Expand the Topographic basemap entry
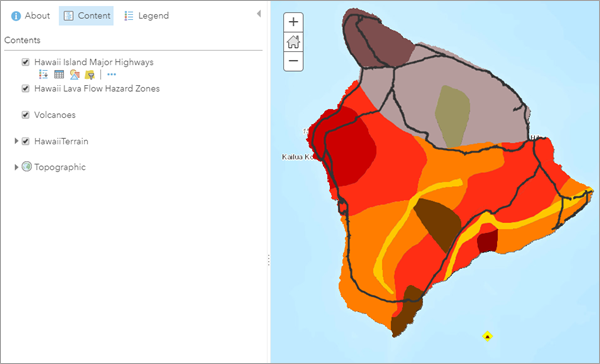The image size is (600, 364). pyautogui.click(x=16, y=167)
